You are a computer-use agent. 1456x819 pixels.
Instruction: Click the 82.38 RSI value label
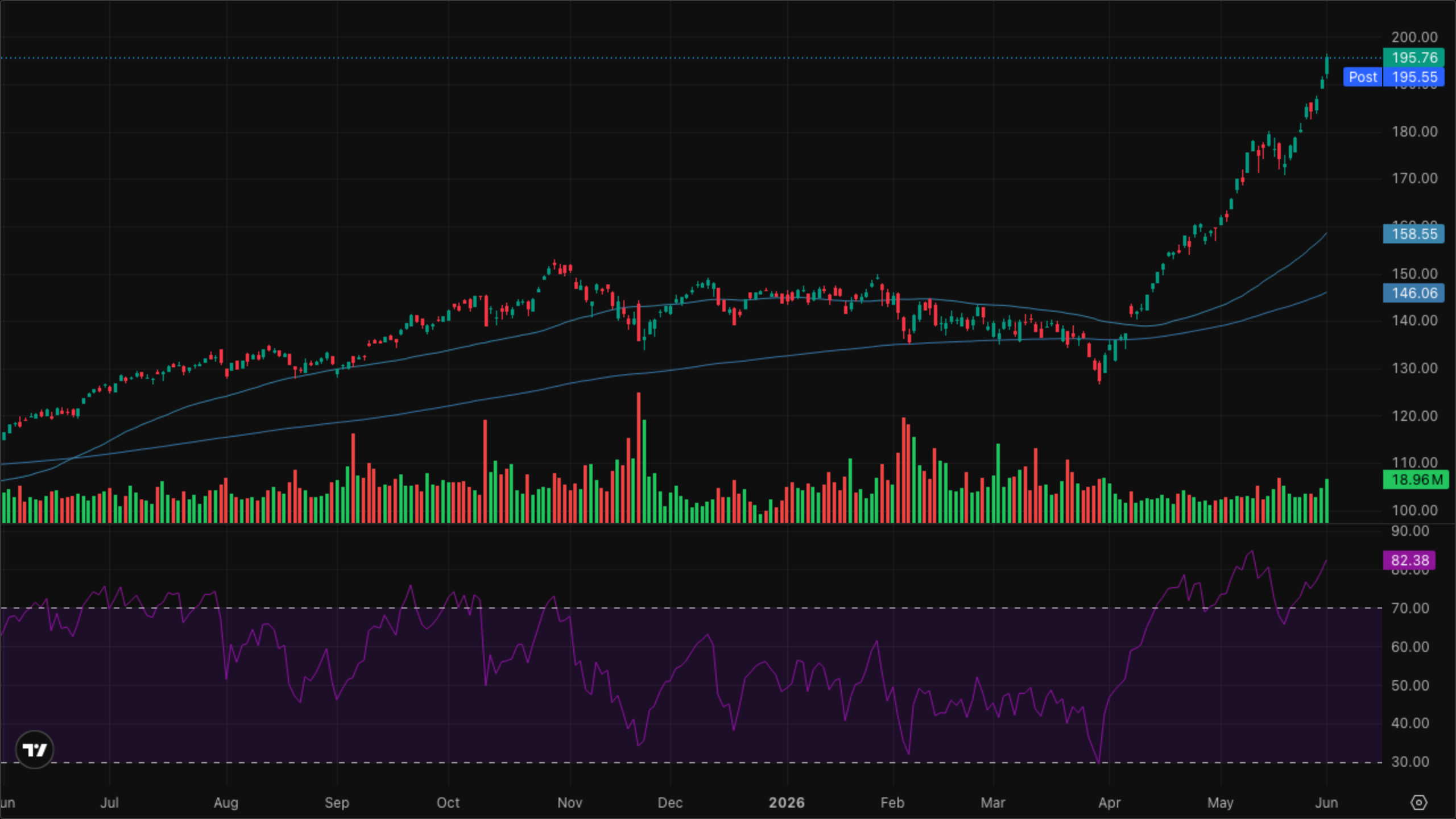point(1409,560)
